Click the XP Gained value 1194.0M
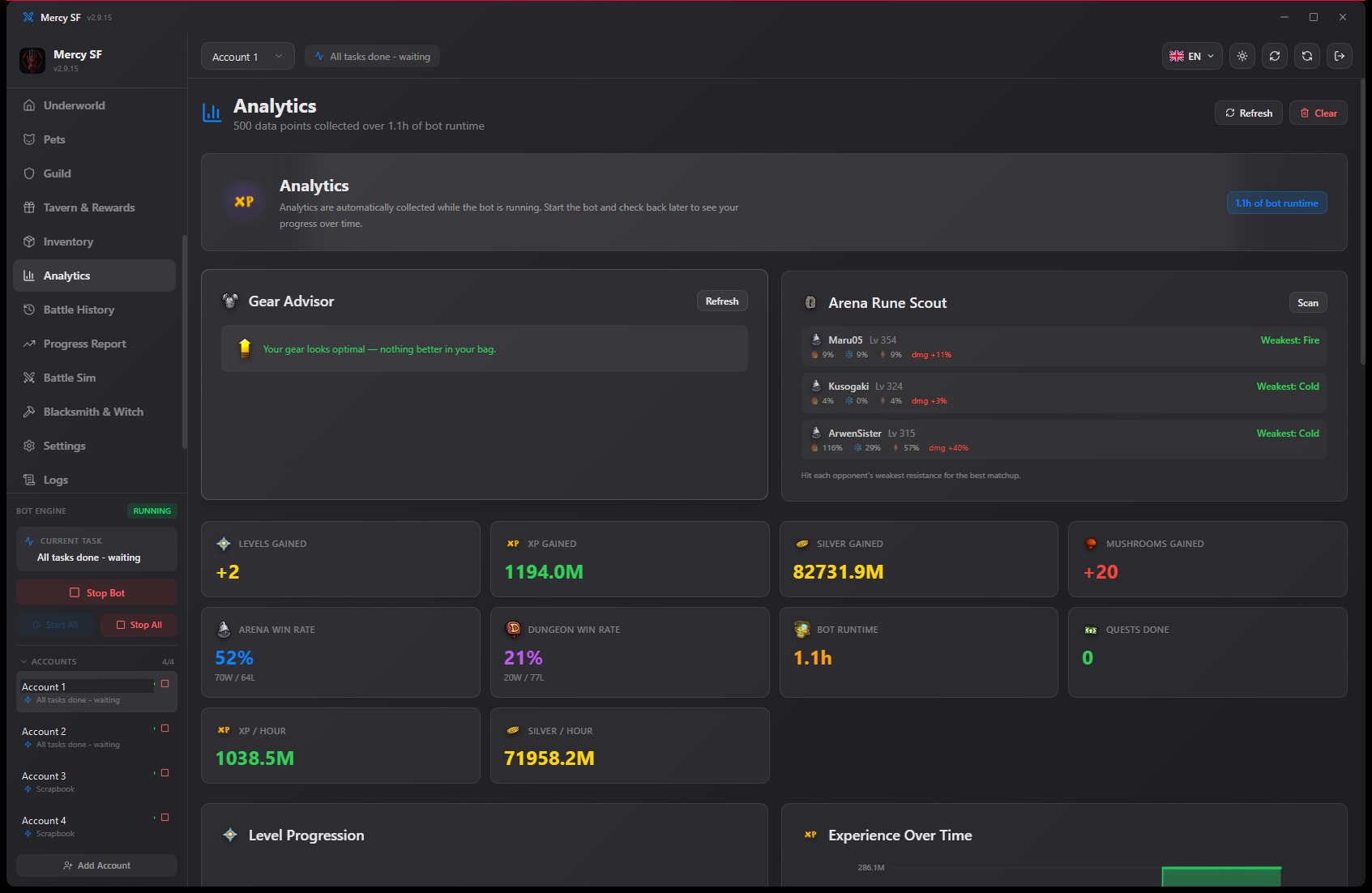 pos(544,572)
